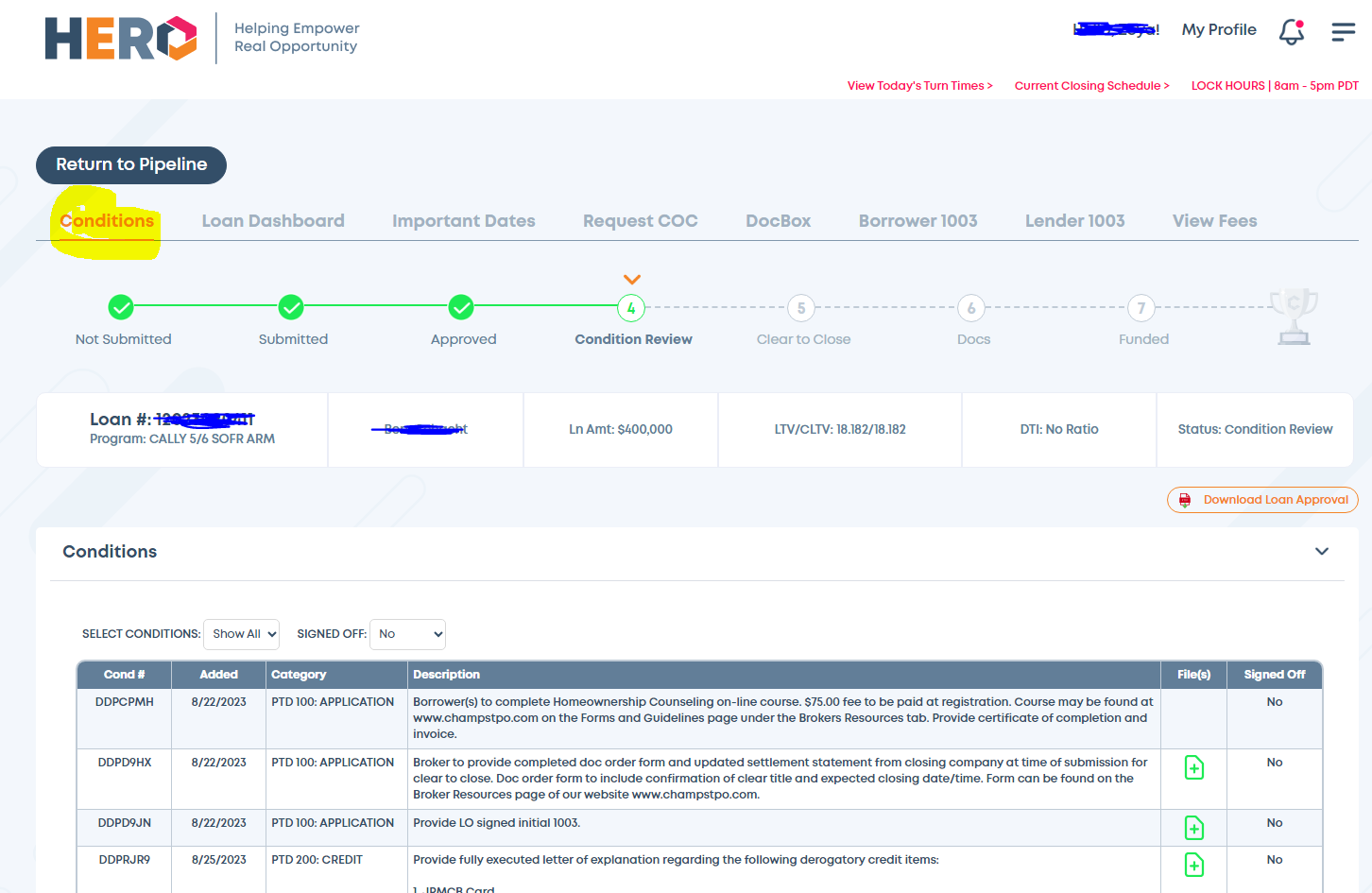The height and width of the screenshot is (893, 1372).
Task: Open the Signed Off dropdown
Action: pyautogui.click(x=407, y=634)
